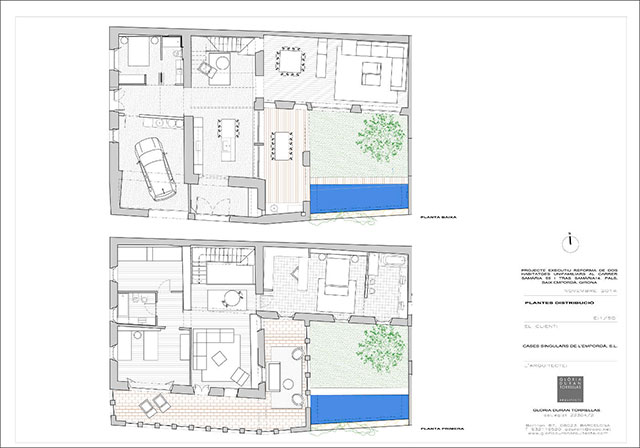Click the project description text block

(568, 277)
